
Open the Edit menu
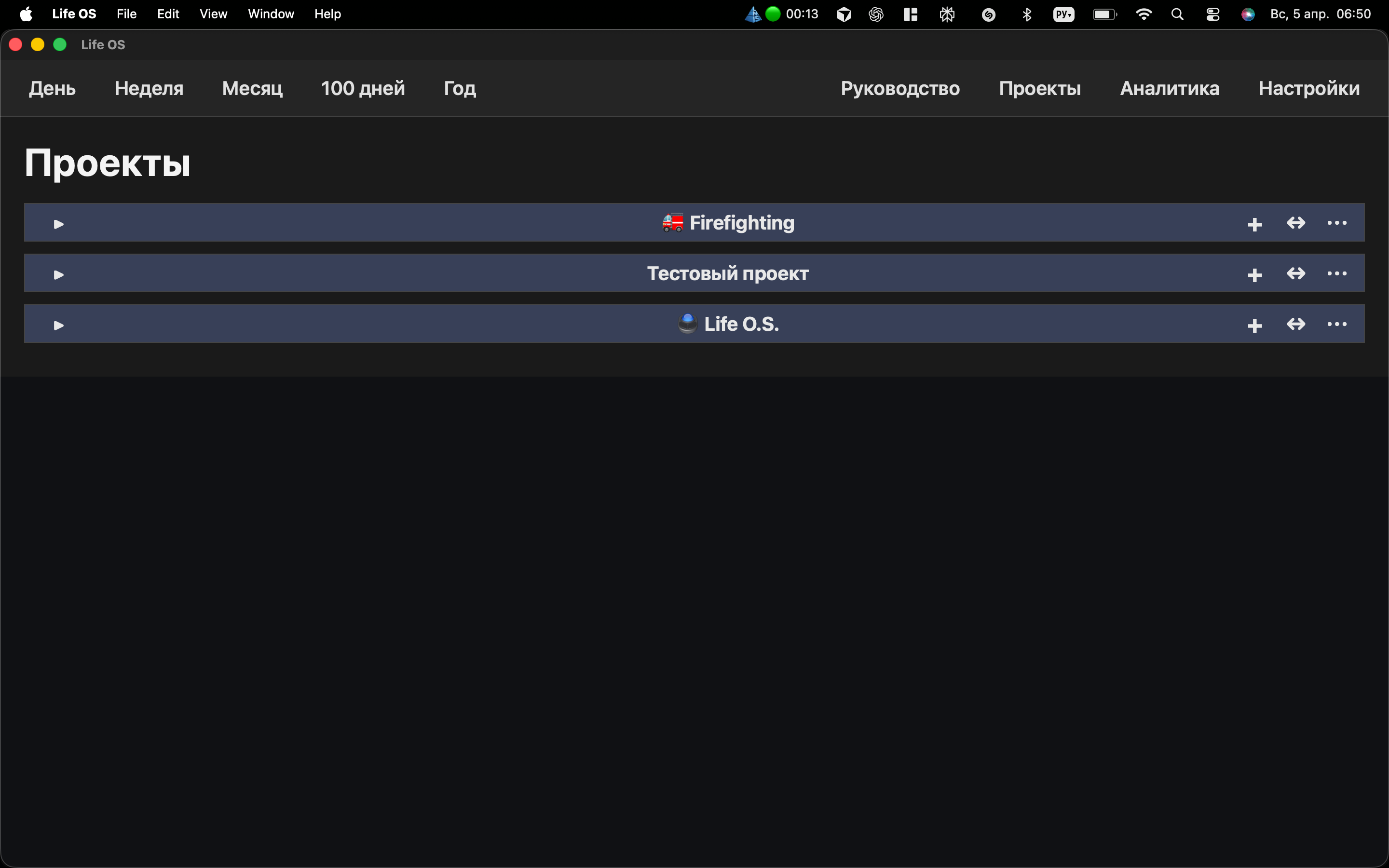pyautogui.click(x=168, y=14)
